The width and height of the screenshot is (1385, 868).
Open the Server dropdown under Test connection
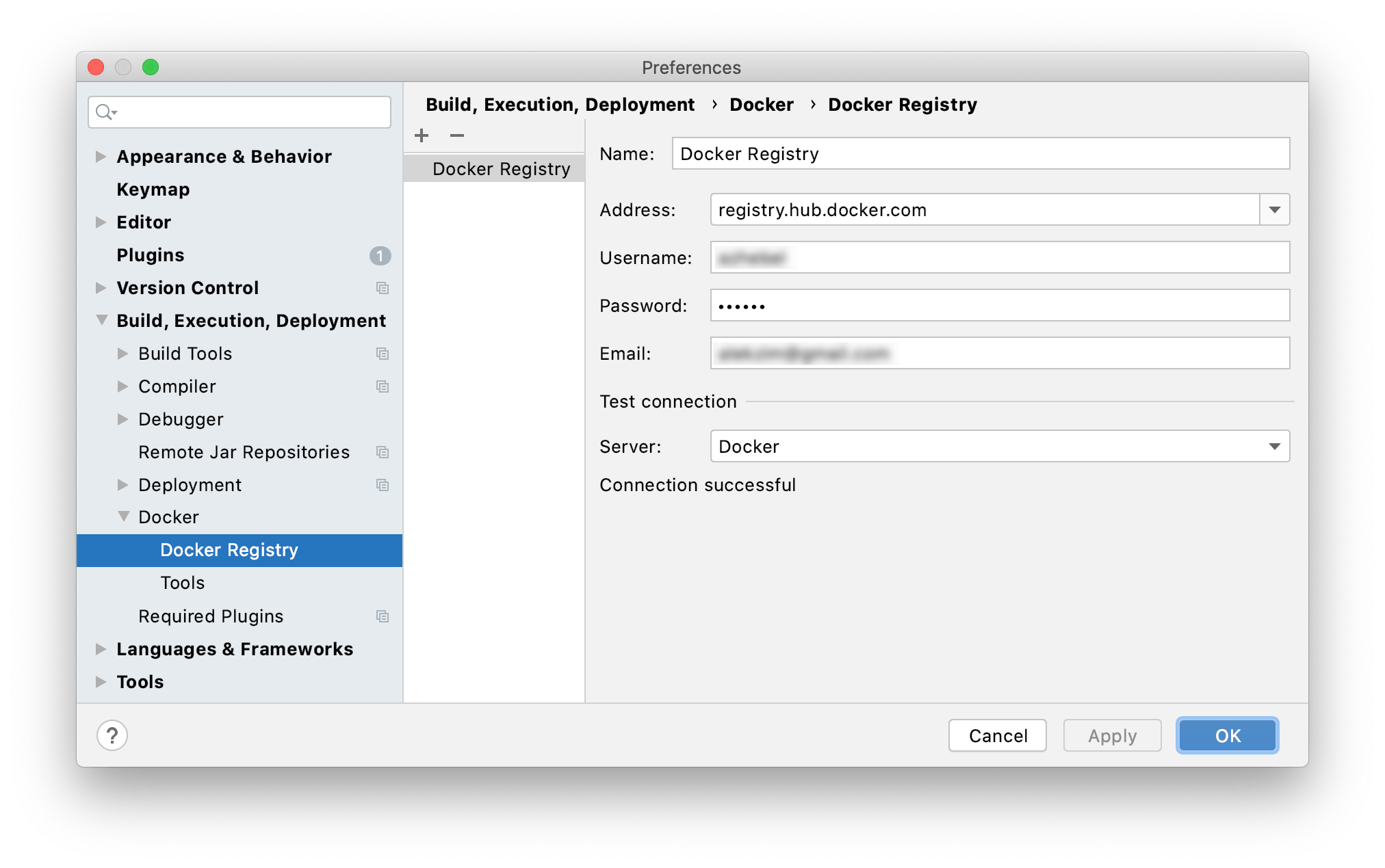pos(1273,446)
